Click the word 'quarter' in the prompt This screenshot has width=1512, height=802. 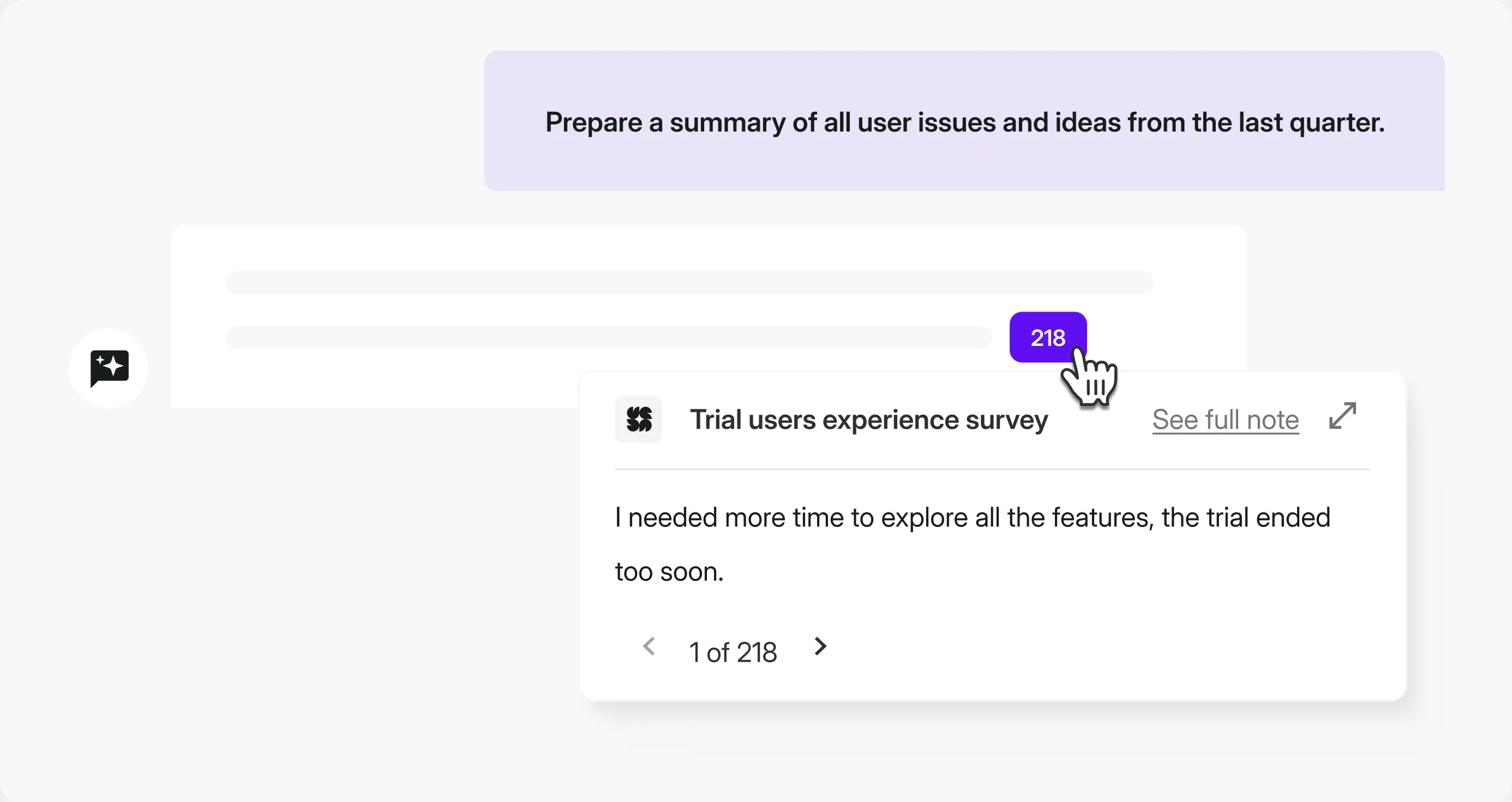point(1335,123)
